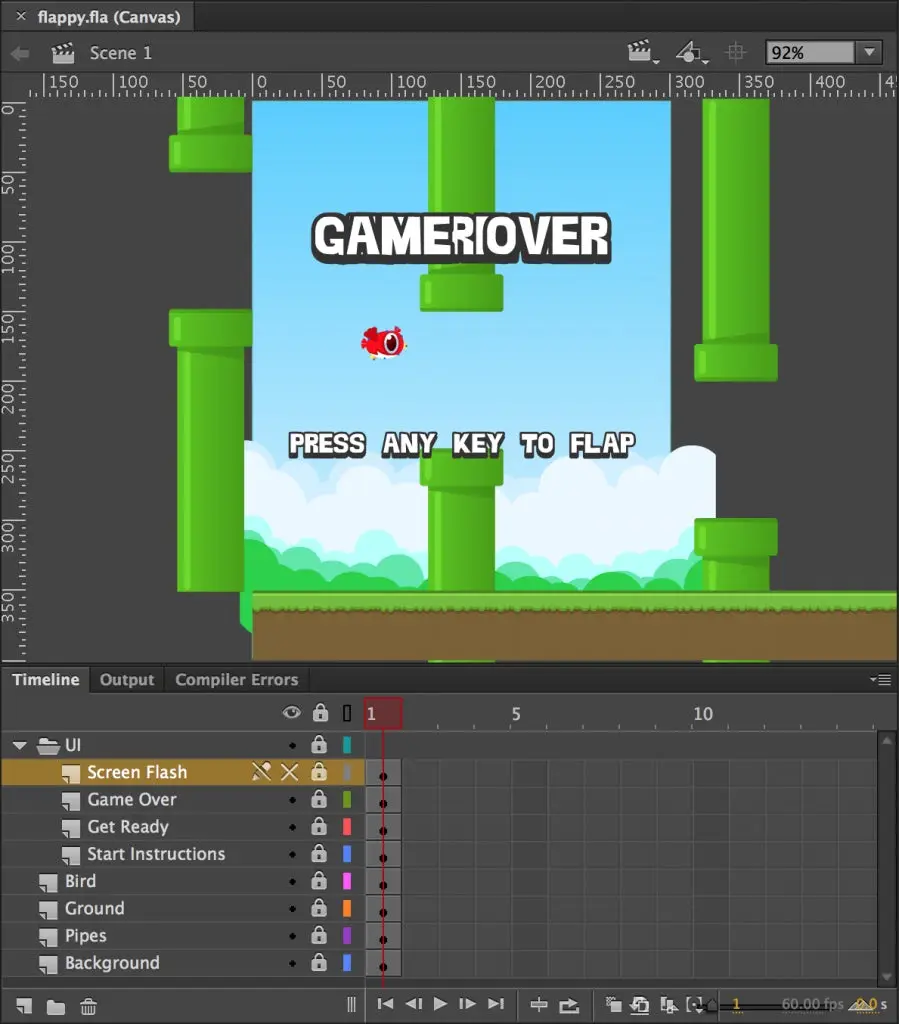
Task: Unlock the Pipes layer
Action: tap(319, 936)
